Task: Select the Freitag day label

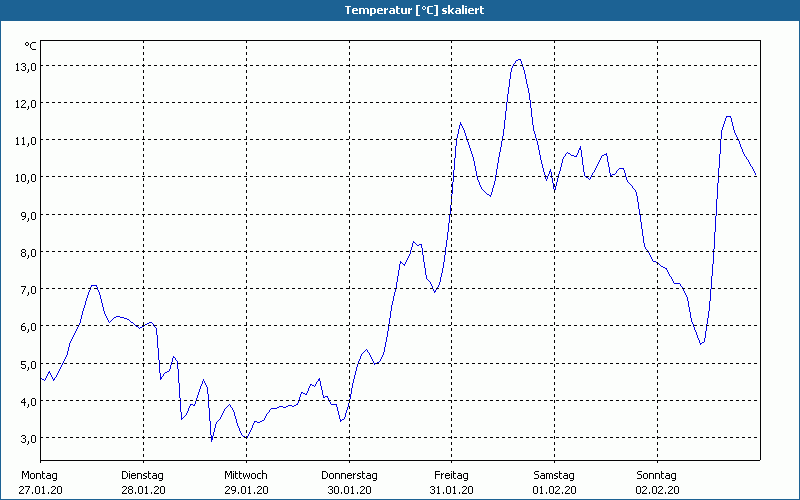Action: [452, 475]
